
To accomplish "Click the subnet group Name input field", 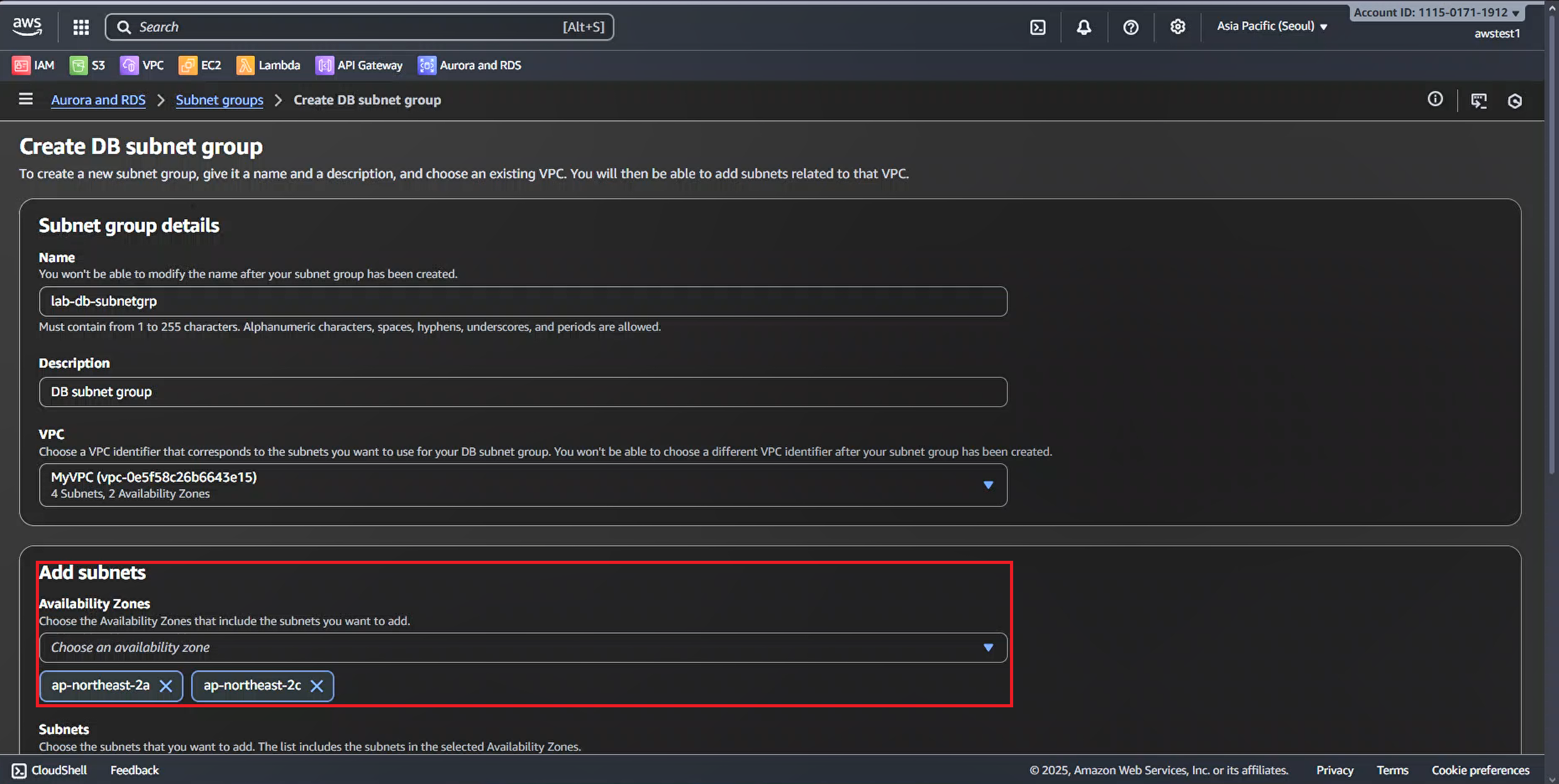I will click(522, 302).
